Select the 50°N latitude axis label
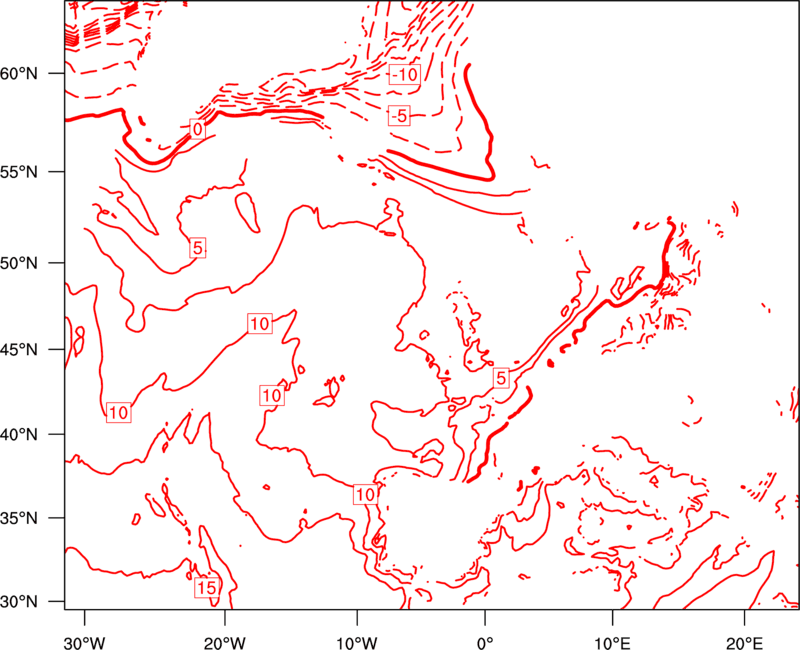Screen dimensions: 800x650 (19, 263)
